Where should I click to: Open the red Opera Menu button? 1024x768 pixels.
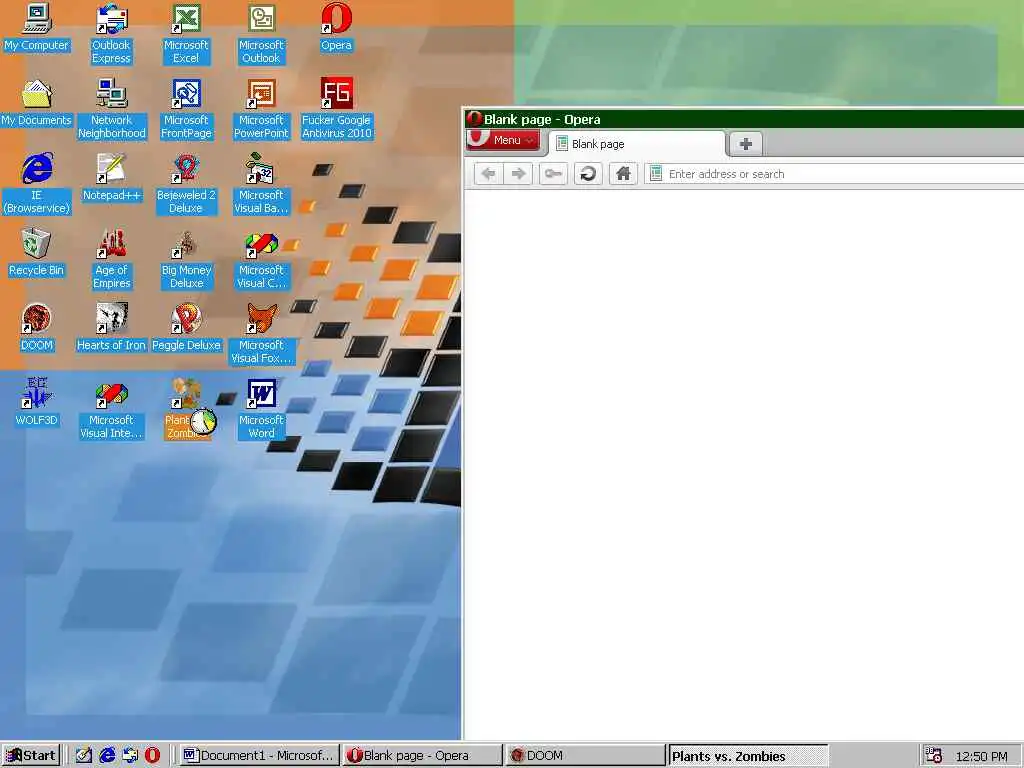504,140
